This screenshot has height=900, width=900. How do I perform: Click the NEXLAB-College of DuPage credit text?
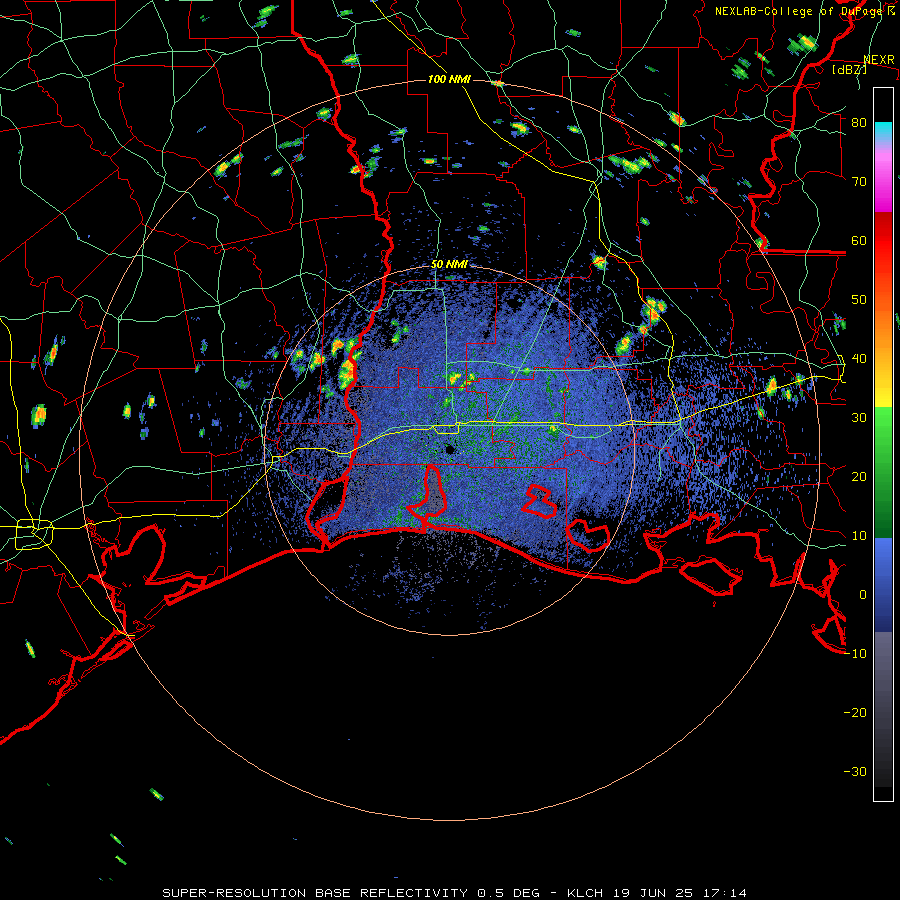pos(804,11)
